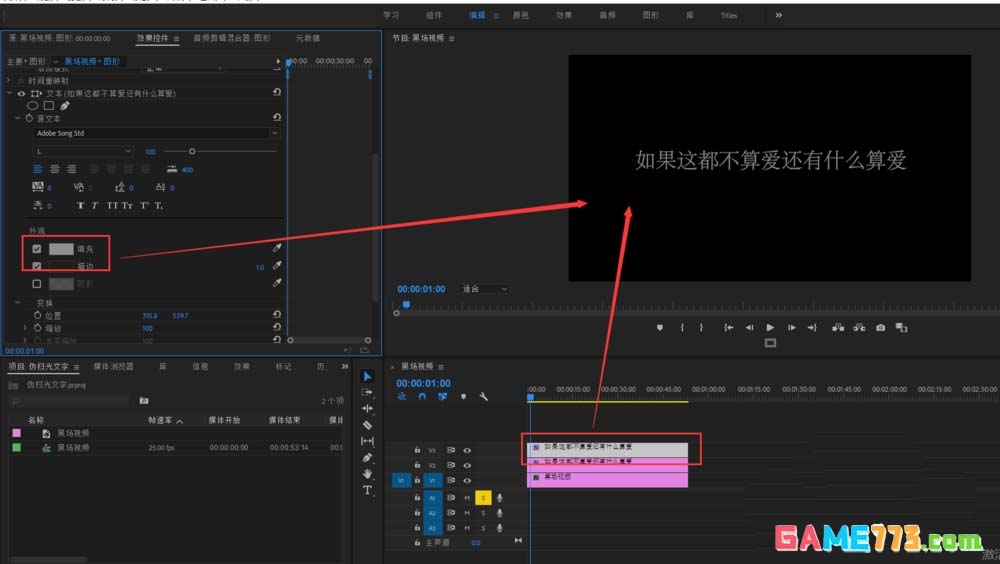Open the 效果控件 panel menu
This screenshot has width=1000, height=564.
[176, 38]
